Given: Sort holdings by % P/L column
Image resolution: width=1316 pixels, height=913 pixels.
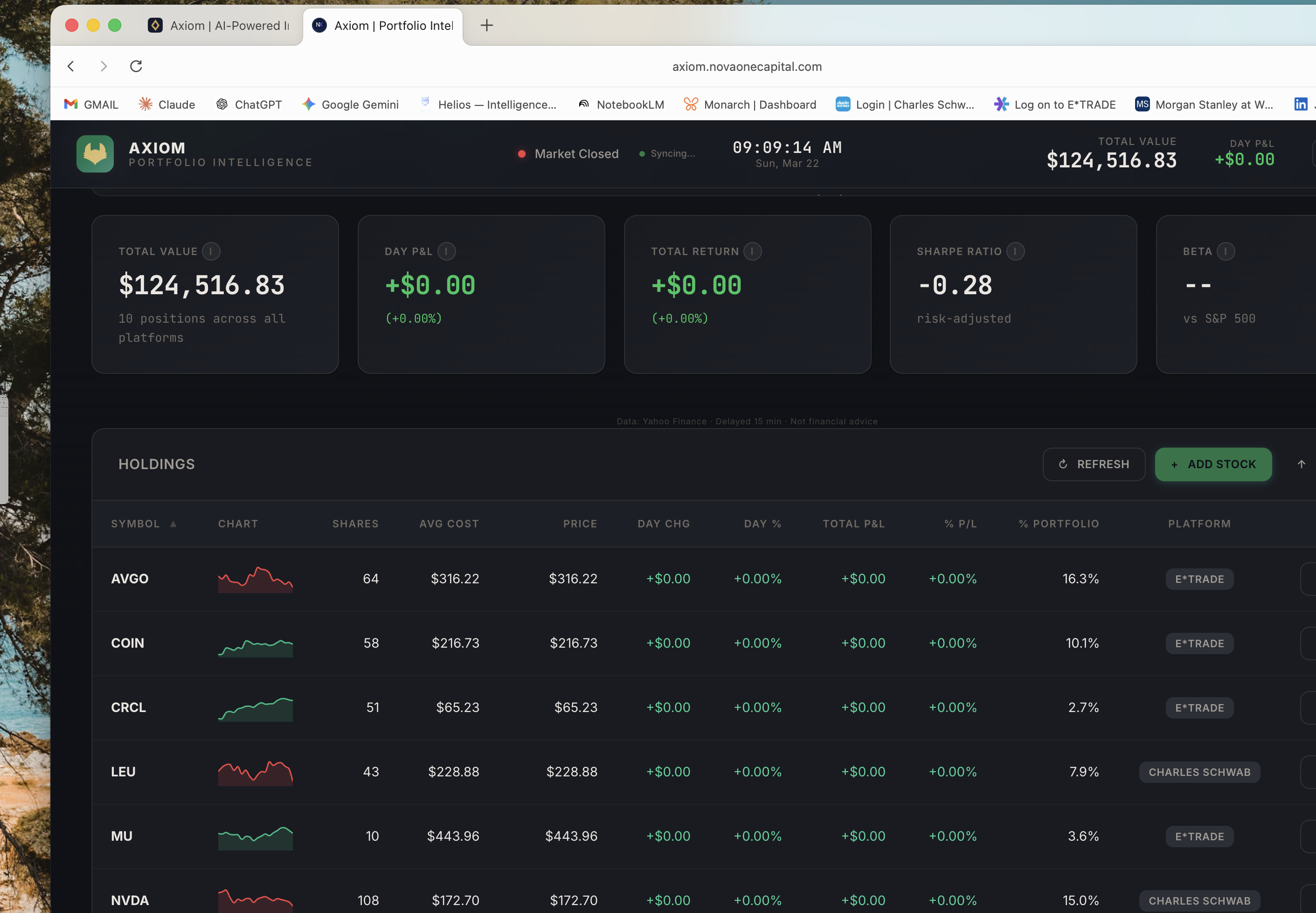Looking at the screenshot, I should pyautogui.click(x=960, y=524).
